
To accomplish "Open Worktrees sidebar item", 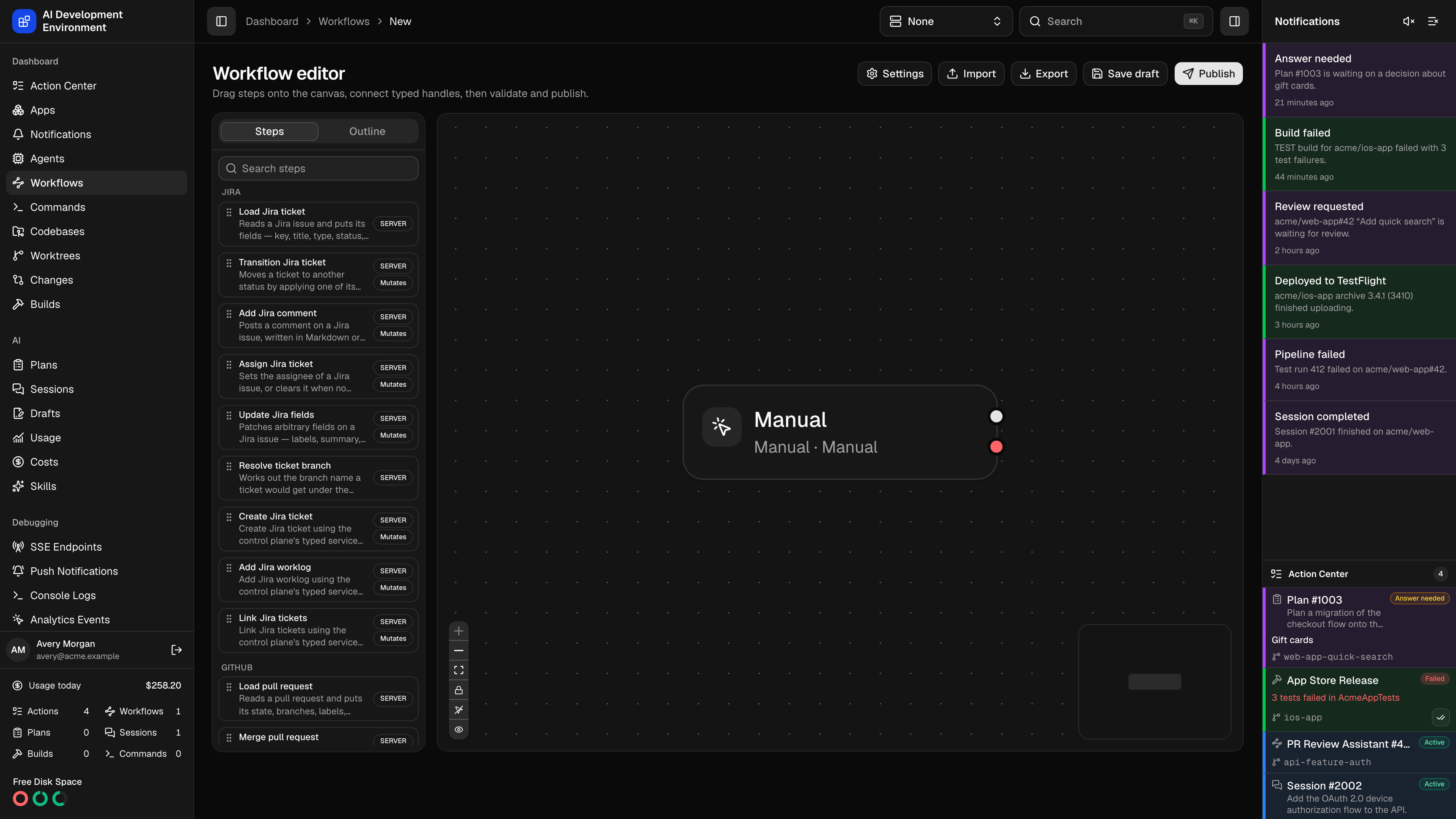I will click(x=97, y=256).
